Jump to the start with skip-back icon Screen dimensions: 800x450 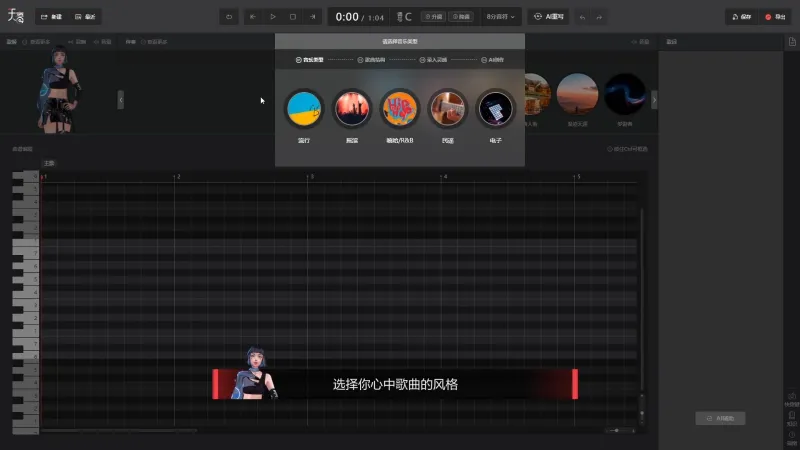(x=253, y=17)
